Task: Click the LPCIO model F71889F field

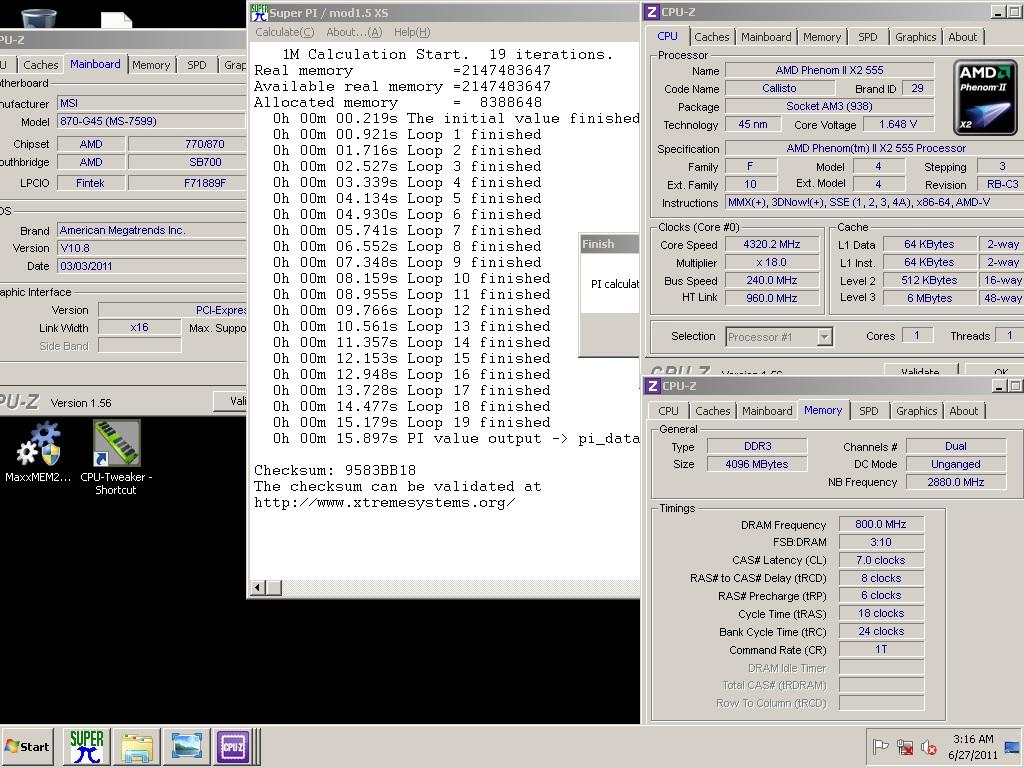Action: (x=187, y=183)
